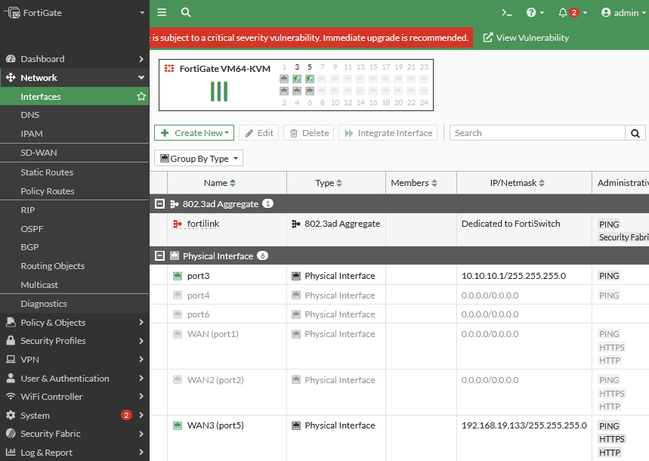649x461 pixels.
Task: Open the Create New dropdown
Action: [194, 133]
